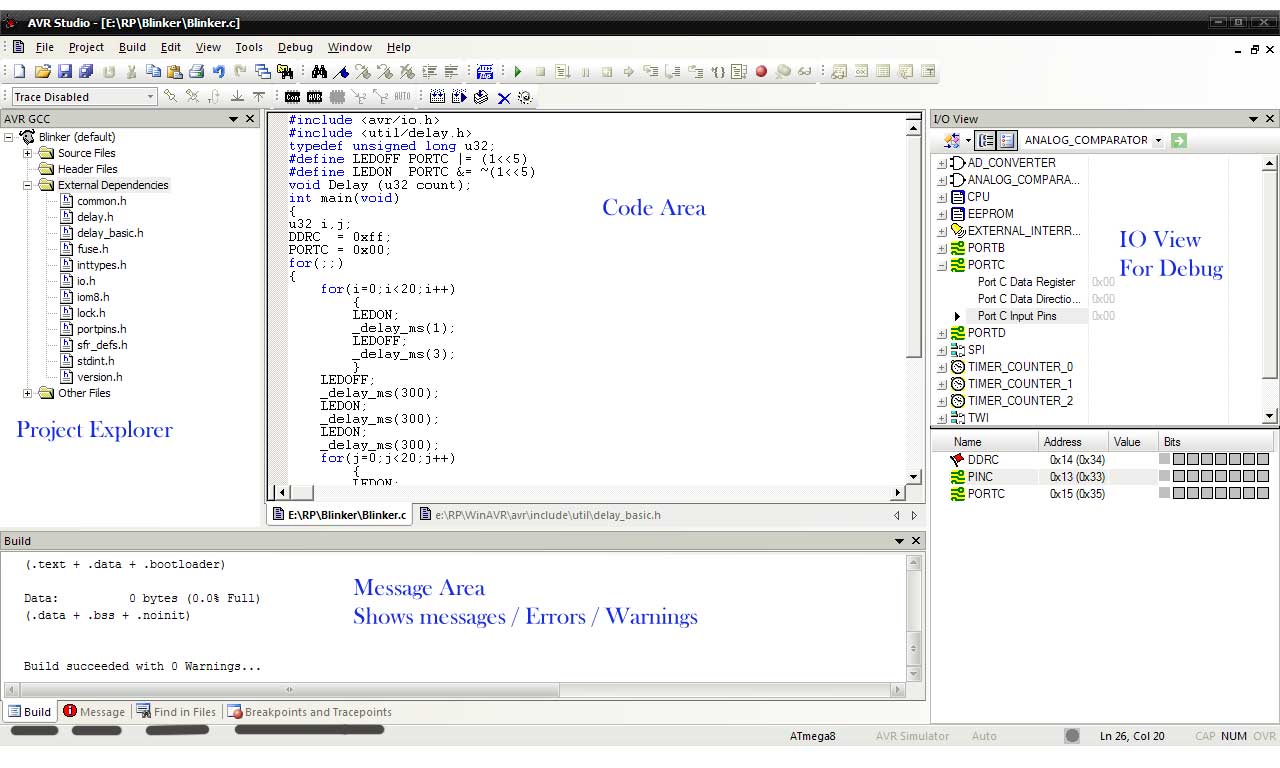Viewport: 1280px width, 768px height.
Task: Collapse the External Dependencies folder
Action: (28, 185)
